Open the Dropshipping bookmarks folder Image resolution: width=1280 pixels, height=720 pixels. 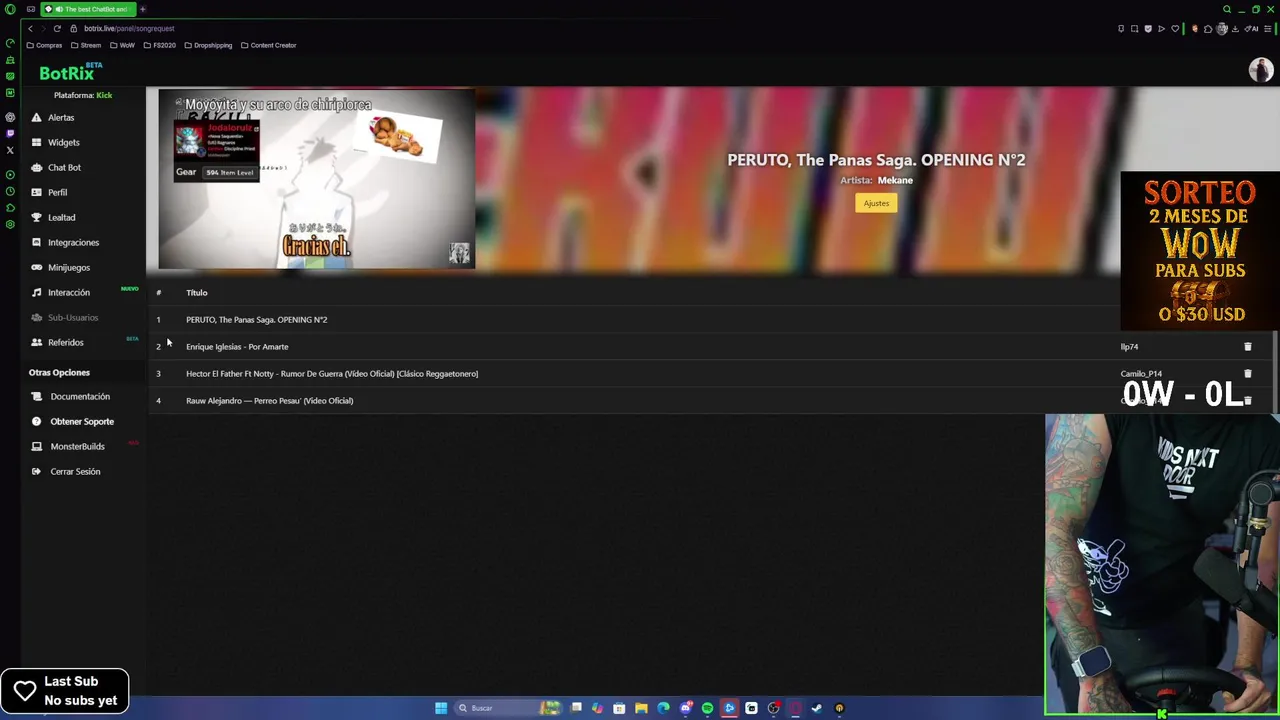208,45
